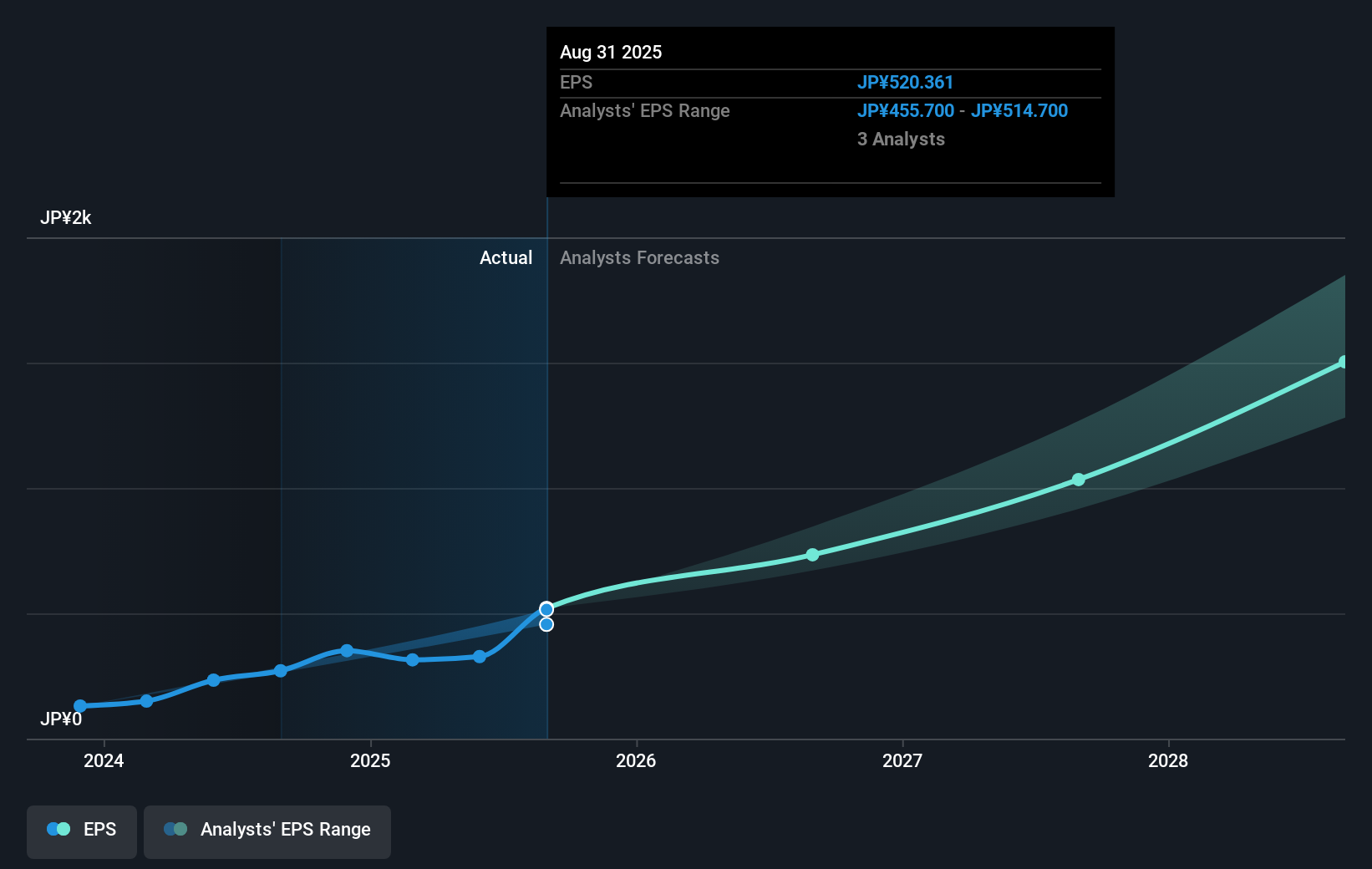Select the Analysts' EPS Range legend dots

[x=175, y=828]
